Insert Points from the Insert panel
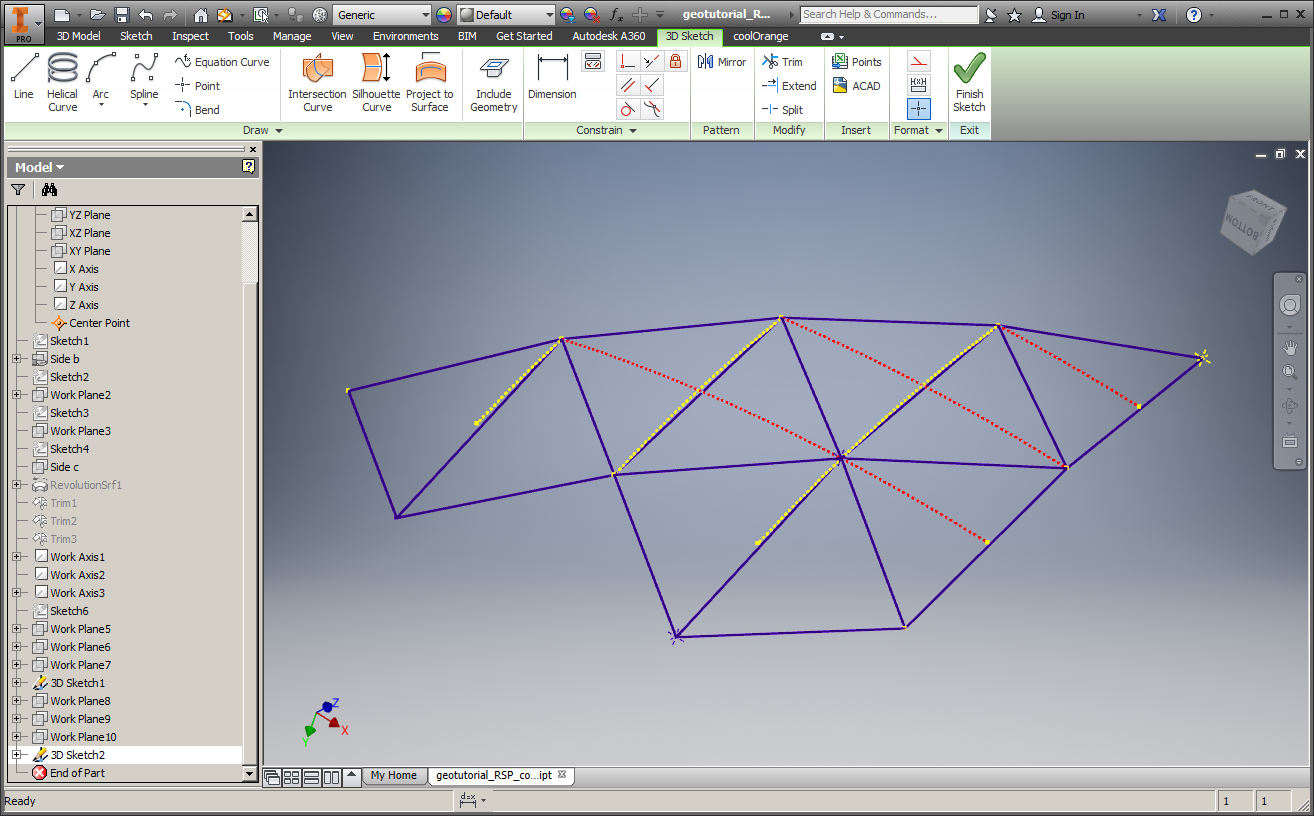This screenshot has width=1314, height=816. [x=857, y=62]
